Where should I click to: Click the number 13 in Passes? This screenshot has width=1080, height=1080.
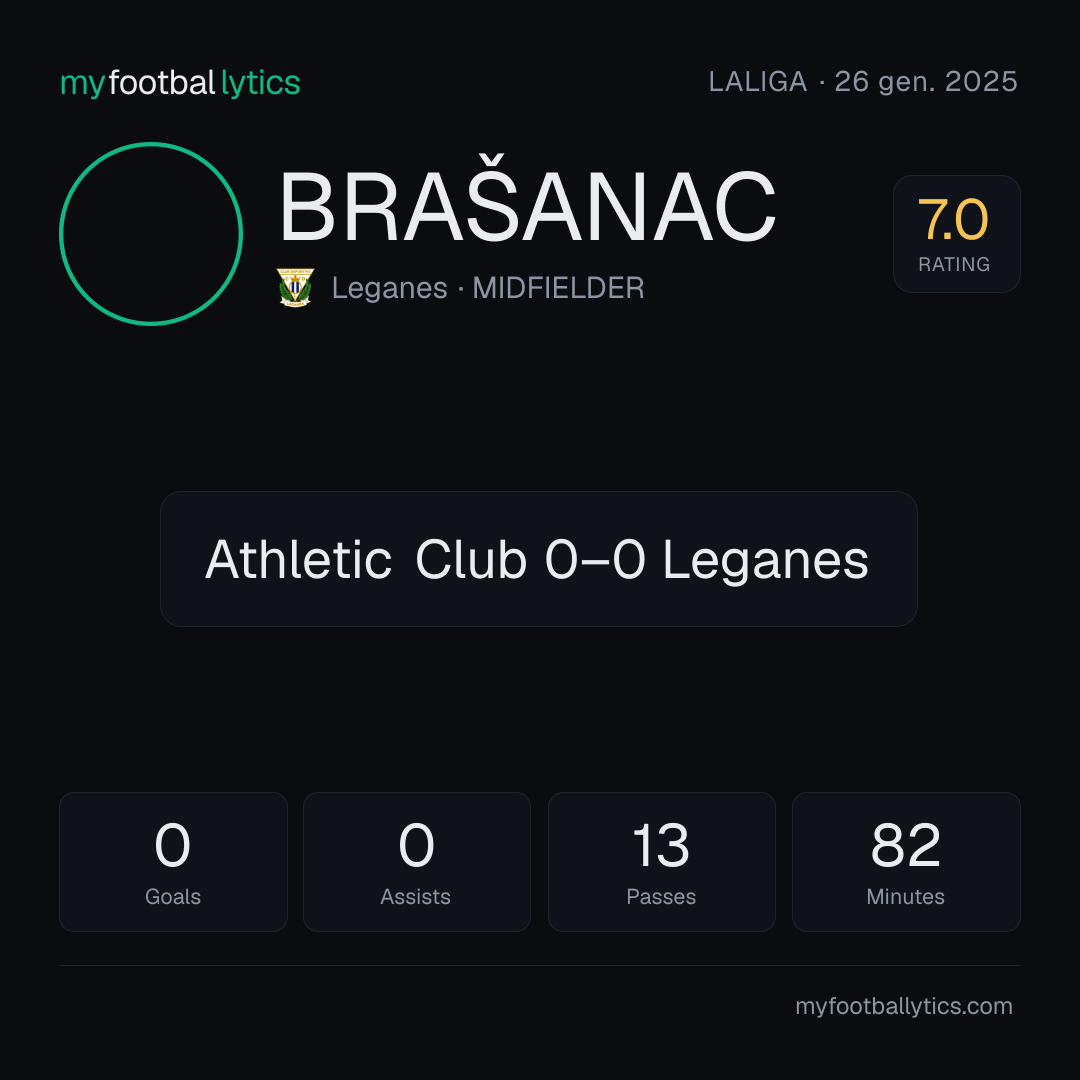661,845
